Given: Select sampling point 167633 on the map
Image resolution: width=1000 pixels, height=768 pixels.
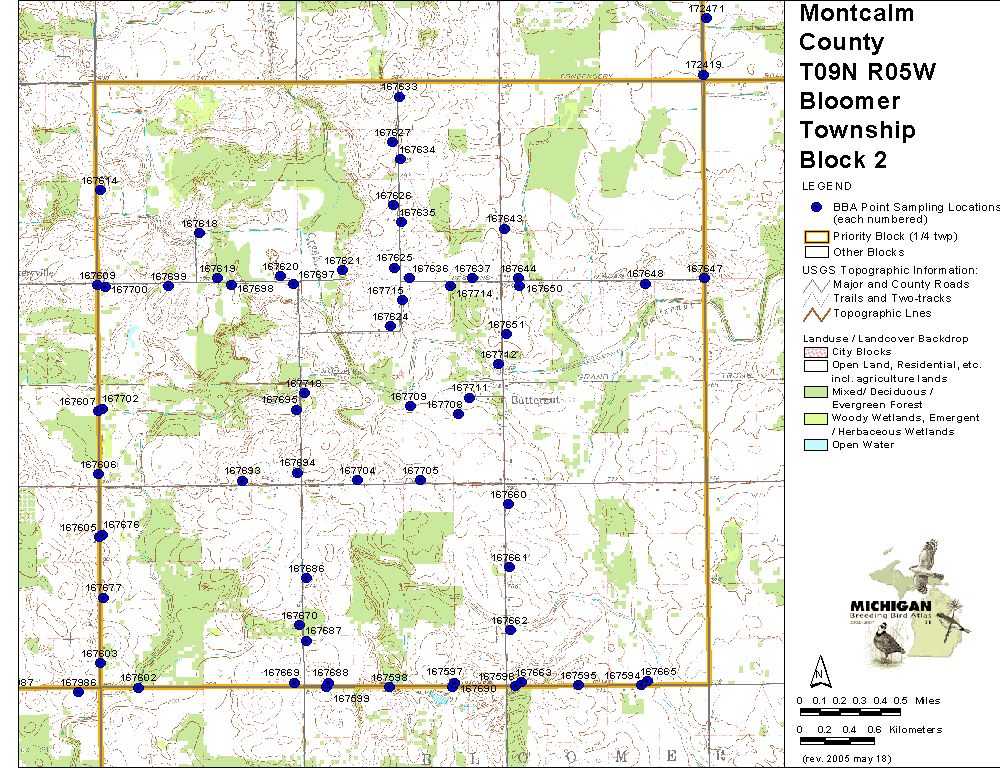Looking at the screenshot, I should coord(400,97).
